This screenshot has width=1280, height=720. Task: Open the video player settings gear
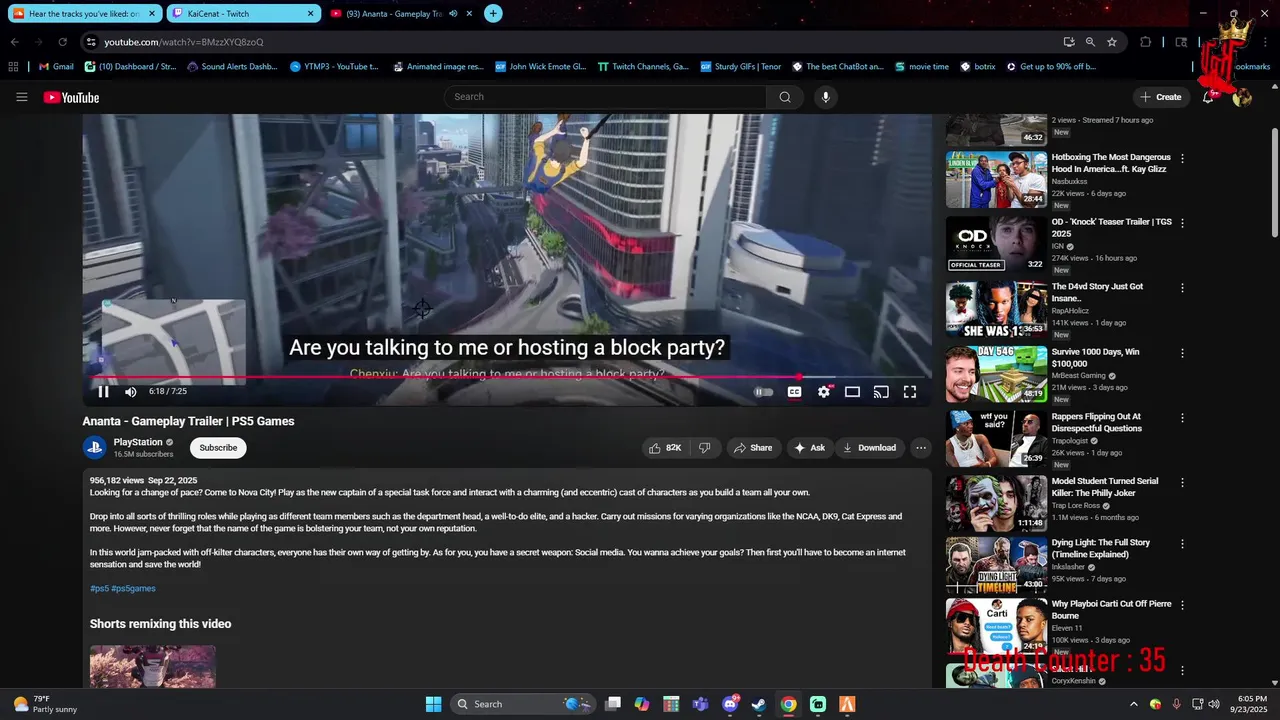pyautogui.click(x=824, y=392)
